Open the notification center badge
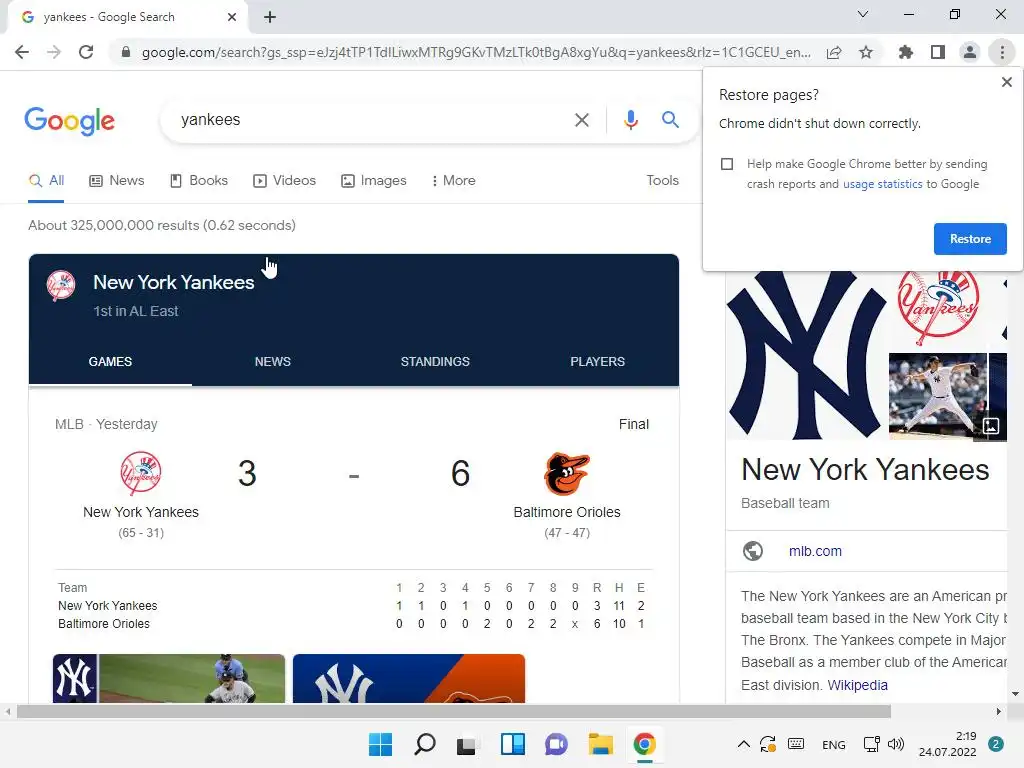1024x768 pixels. [x=995, y=744]
